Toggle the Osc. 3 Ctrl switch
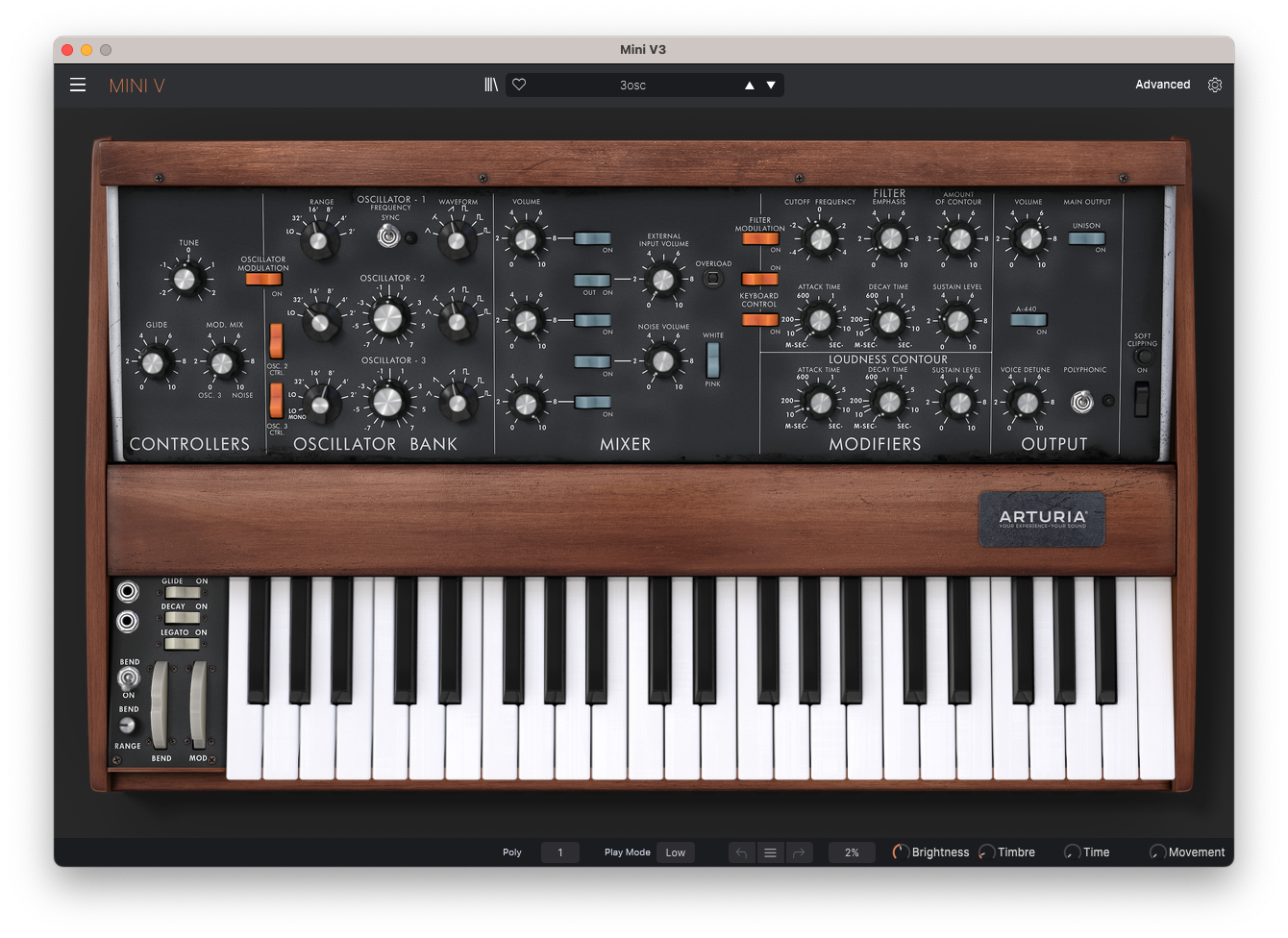Screen dimensions: 1288x938 tap(276, 401)
